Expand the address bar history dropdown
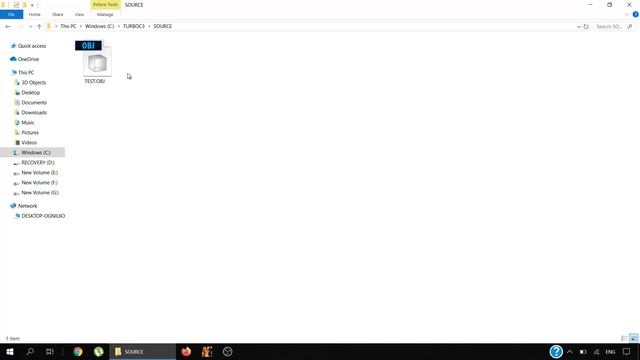Screen dimensions: 640x360 [x=579, y=27]
